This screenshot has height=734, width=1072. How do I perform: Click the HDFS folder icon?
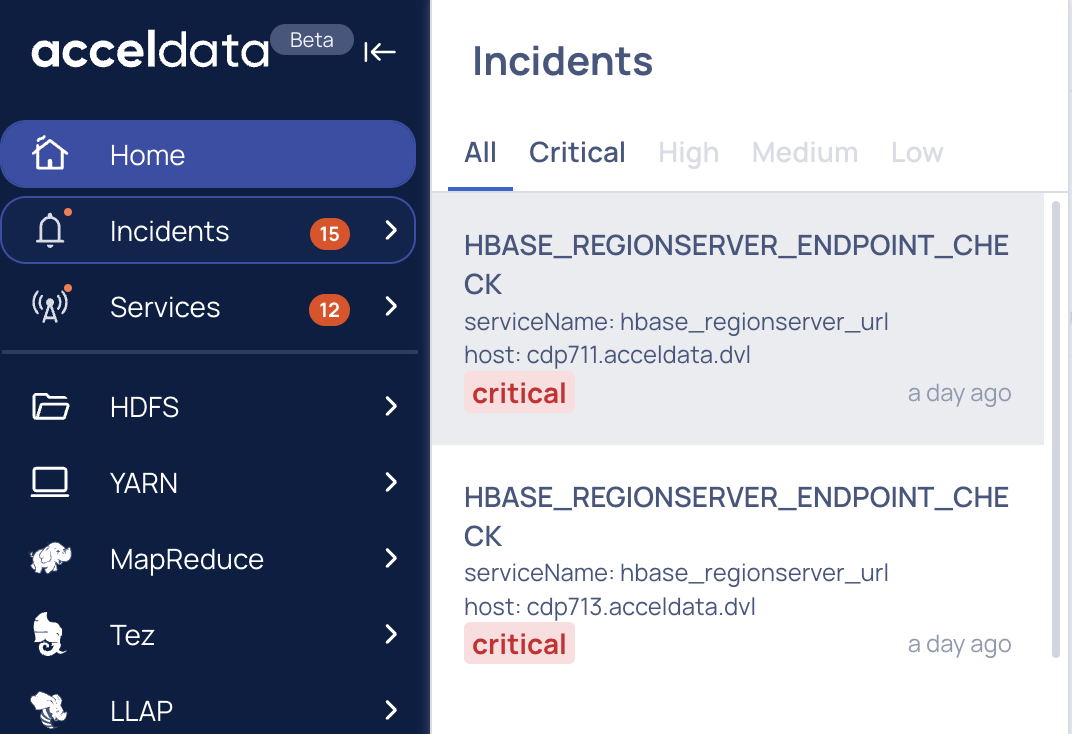tap(50, 406)
